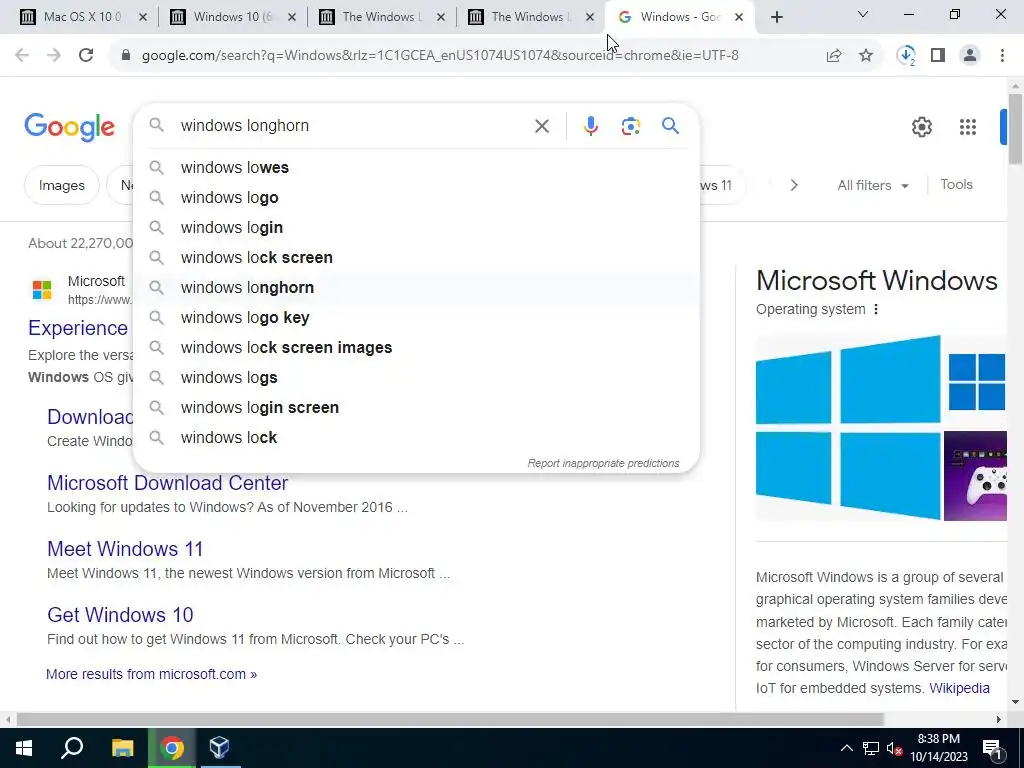Viewport: 1024px width, 768px height.
Task: Reload the page in Chrome
Action: pyautogui.click(x=86, y=56)
